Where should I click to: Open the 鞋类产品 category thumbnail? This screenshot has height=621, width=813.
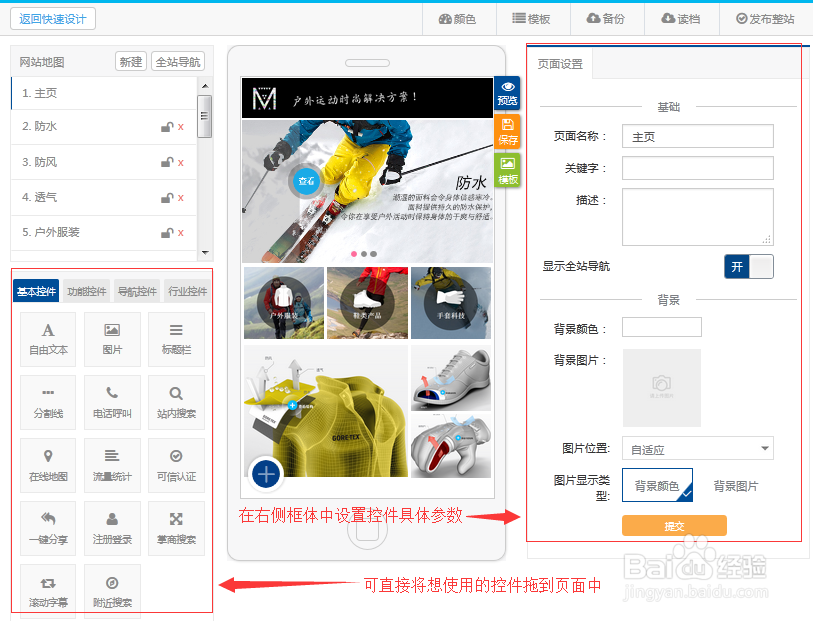pyautogui.click(x=368, y=303)
